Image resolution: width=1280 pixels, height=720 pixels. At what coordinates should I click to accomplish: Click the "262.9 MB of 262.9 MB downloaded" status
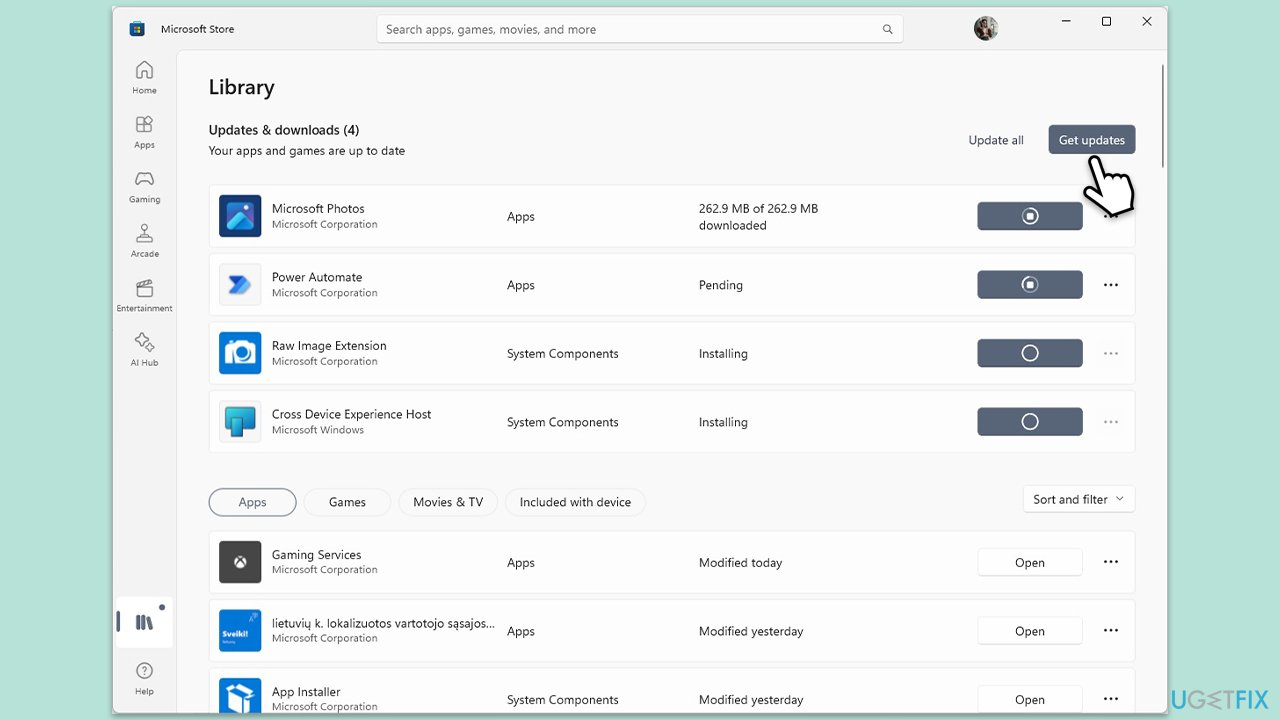(x=758, y=217)
